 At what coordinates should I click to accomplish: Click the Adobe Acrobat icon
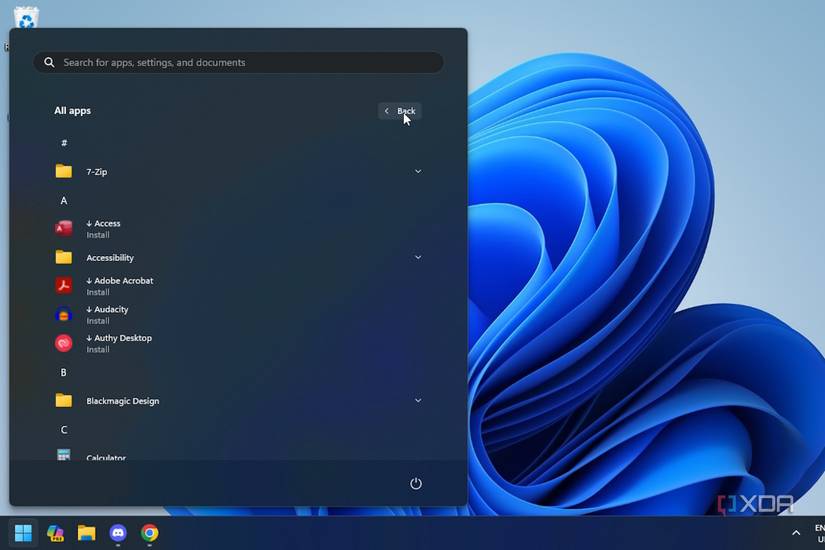[x=64, y=286]
